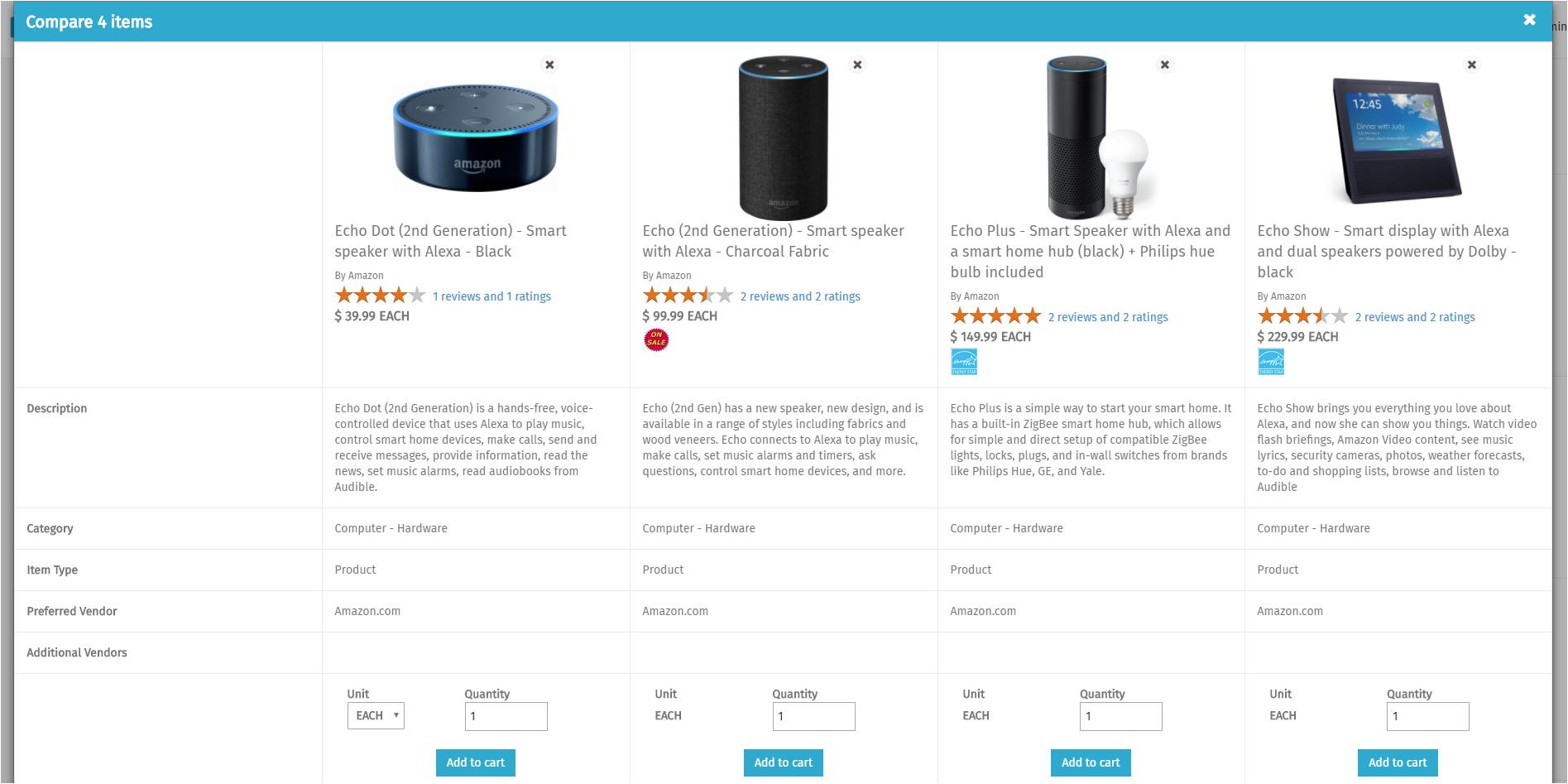The height and width of the screenshot is (784, 1568).
Task: Click the Echo Plus product image
Action: [x=1091, y=137]
